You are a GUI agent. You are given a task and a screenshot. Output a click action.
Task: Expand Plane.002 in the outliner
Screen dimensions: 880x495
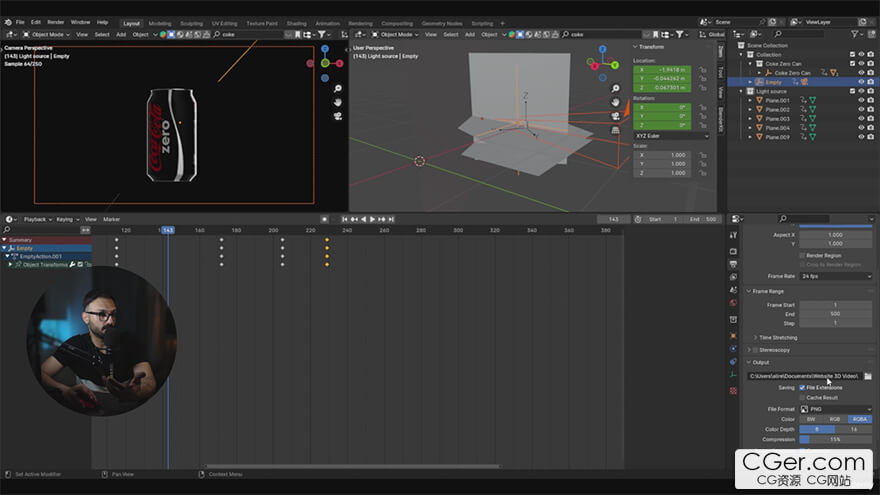pyautogui.click(x=750, y=109)
